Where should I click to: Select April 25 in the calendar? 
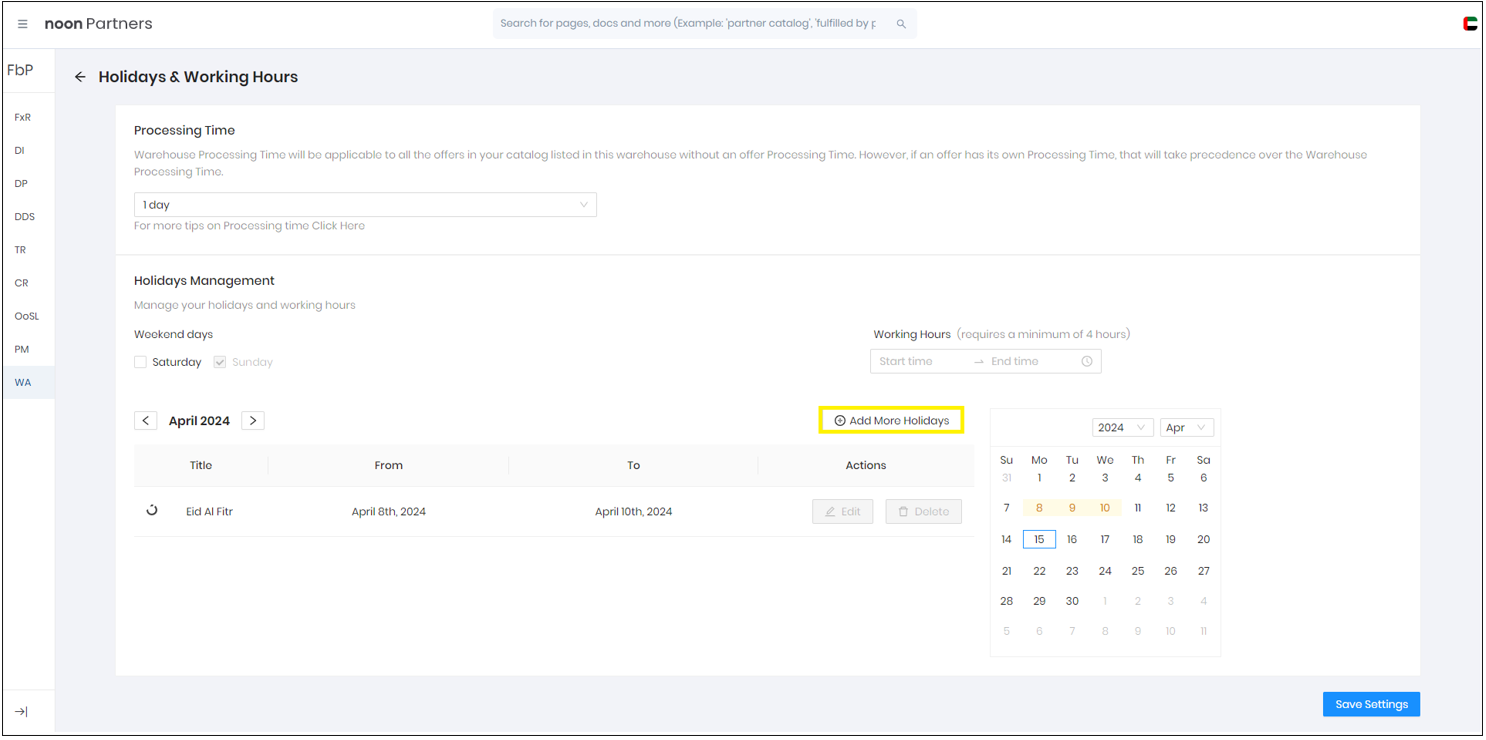pos(1138,571)
